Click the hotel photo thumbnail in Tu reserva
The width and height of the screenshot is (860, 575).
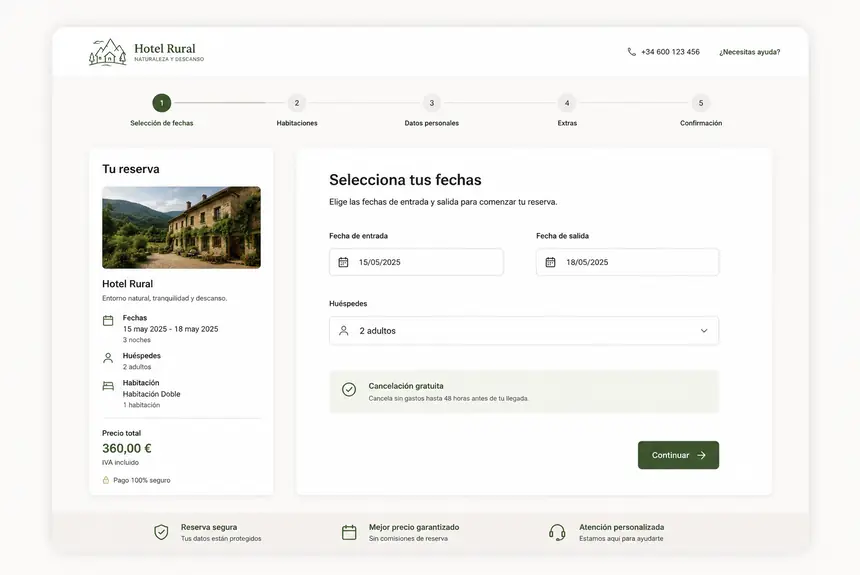pos(182,227)
